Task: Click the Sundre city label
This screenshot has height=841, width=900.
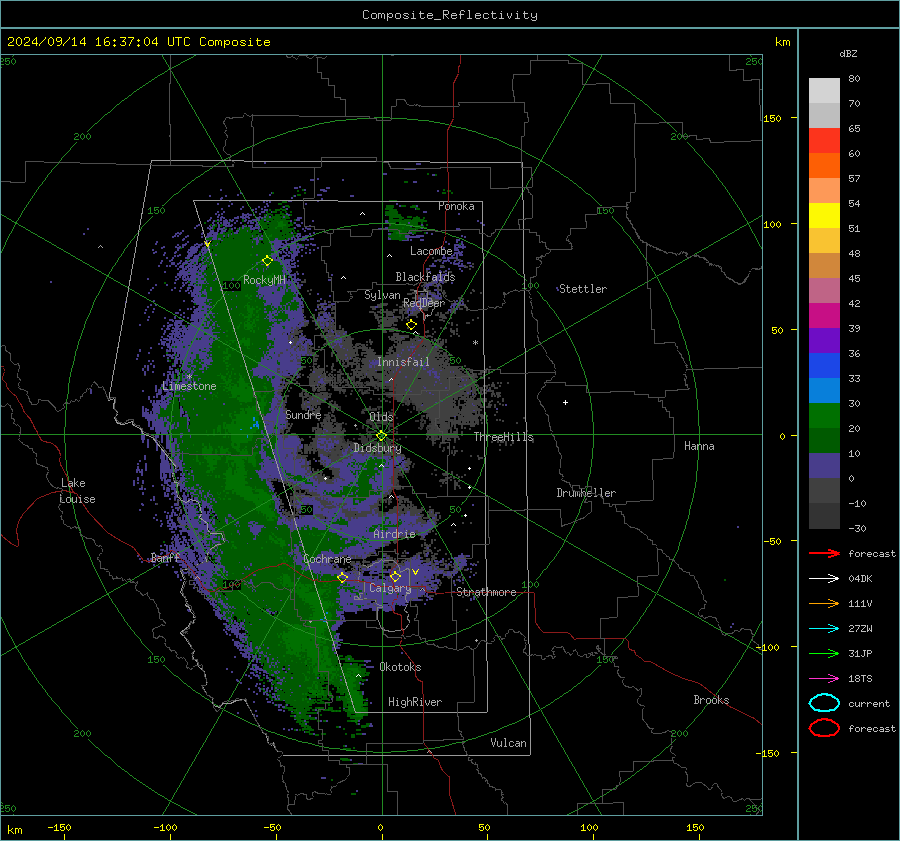Action: tap(303, 414)
